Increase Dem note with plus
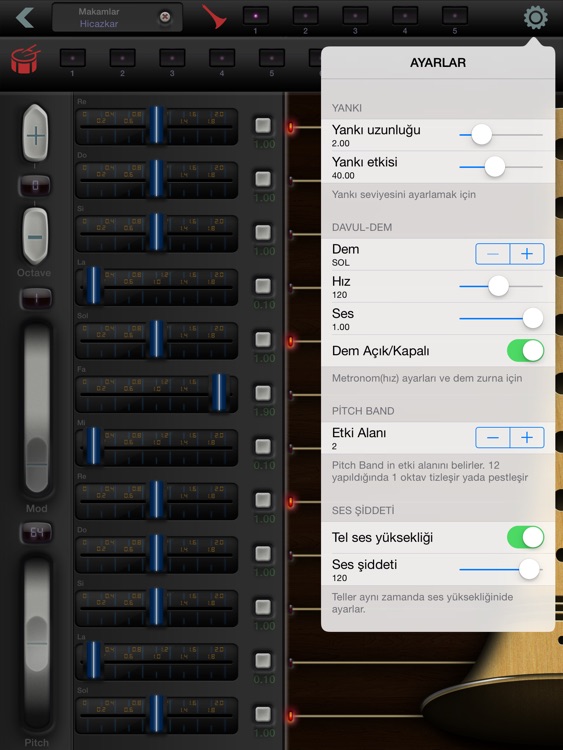The height and width of the screenshot is (750, 563). pyautogui.click(x=527, y=254)
